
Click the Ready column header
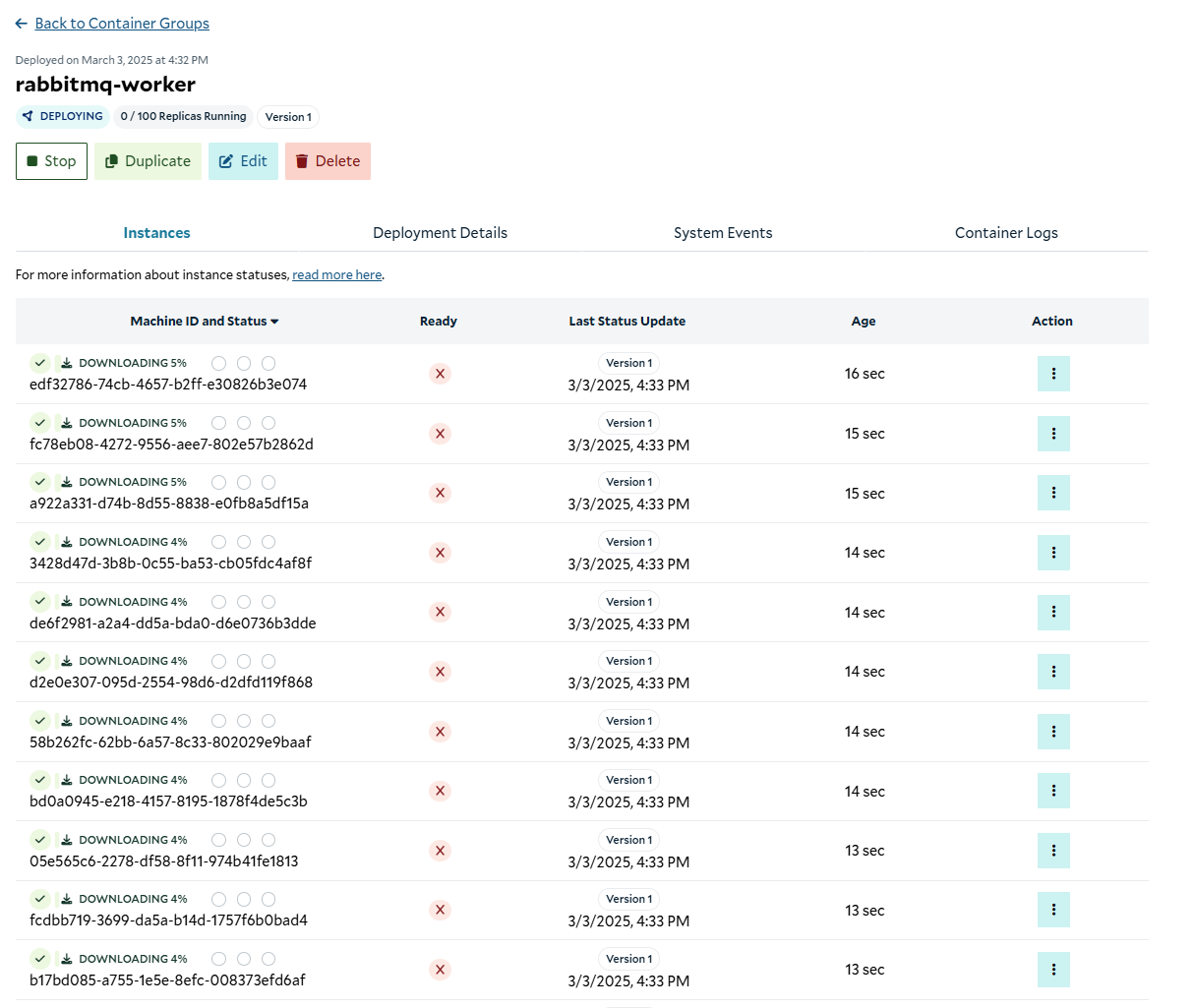tap(439, 322)
